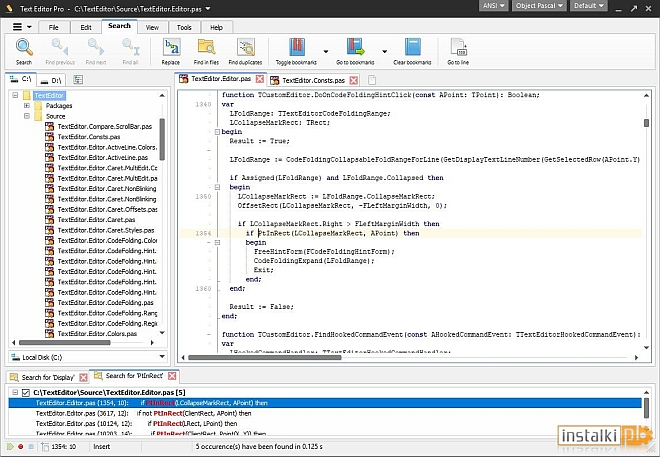Close the Search for 'PtInRect' results tab
660x457 pixels.
pos(172,376)
